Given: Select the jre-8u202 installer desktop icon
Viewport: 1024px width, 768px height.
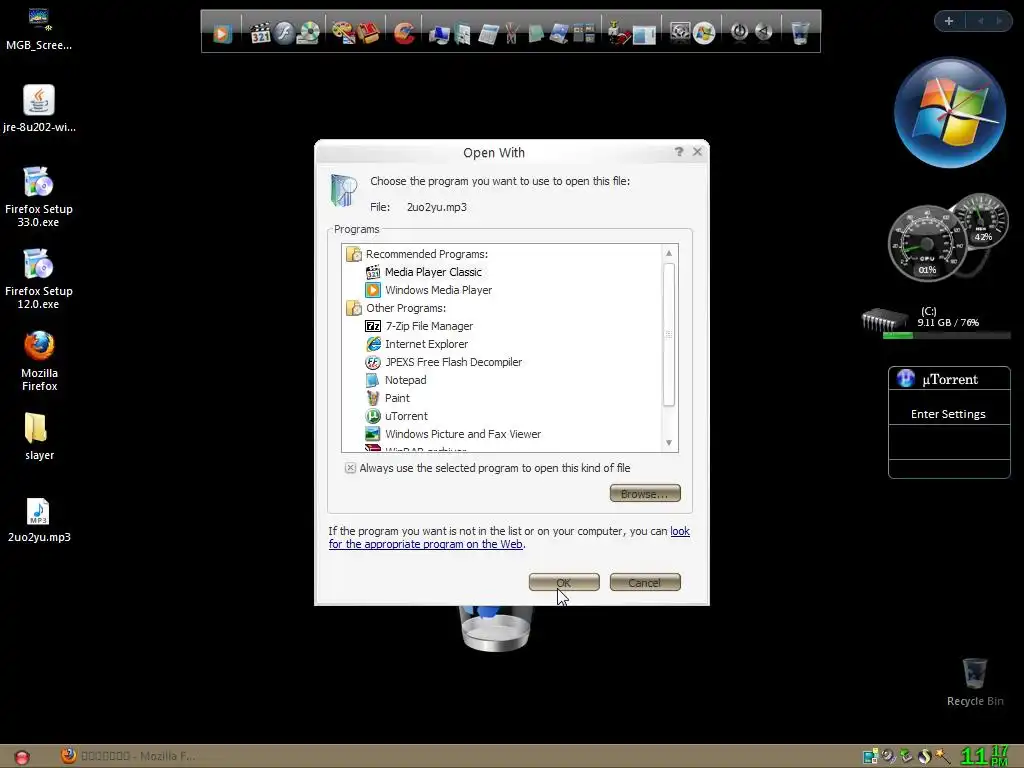Looking at the screenshot, I should click(x=39, y=109).
